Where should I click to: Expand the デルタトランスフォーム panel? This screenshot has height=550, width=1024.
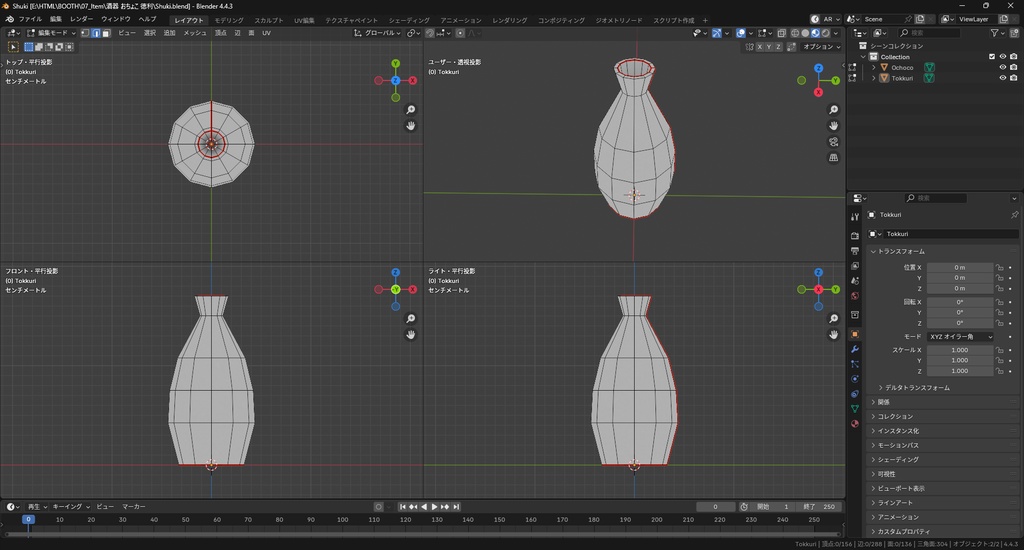[915, 387]
